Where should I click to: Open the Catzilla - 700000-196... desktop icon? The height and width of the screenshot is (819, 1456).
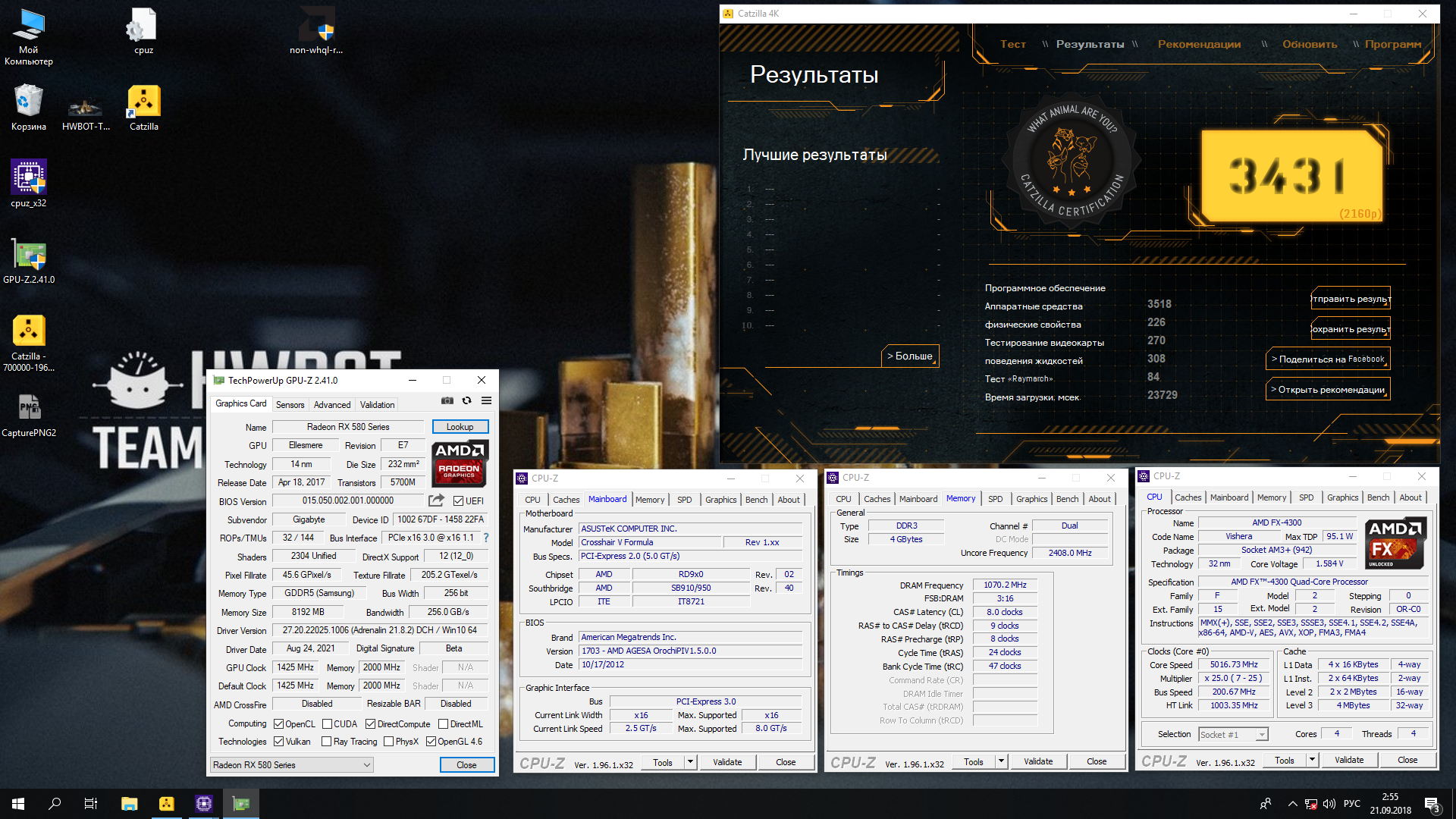(29, 343)
